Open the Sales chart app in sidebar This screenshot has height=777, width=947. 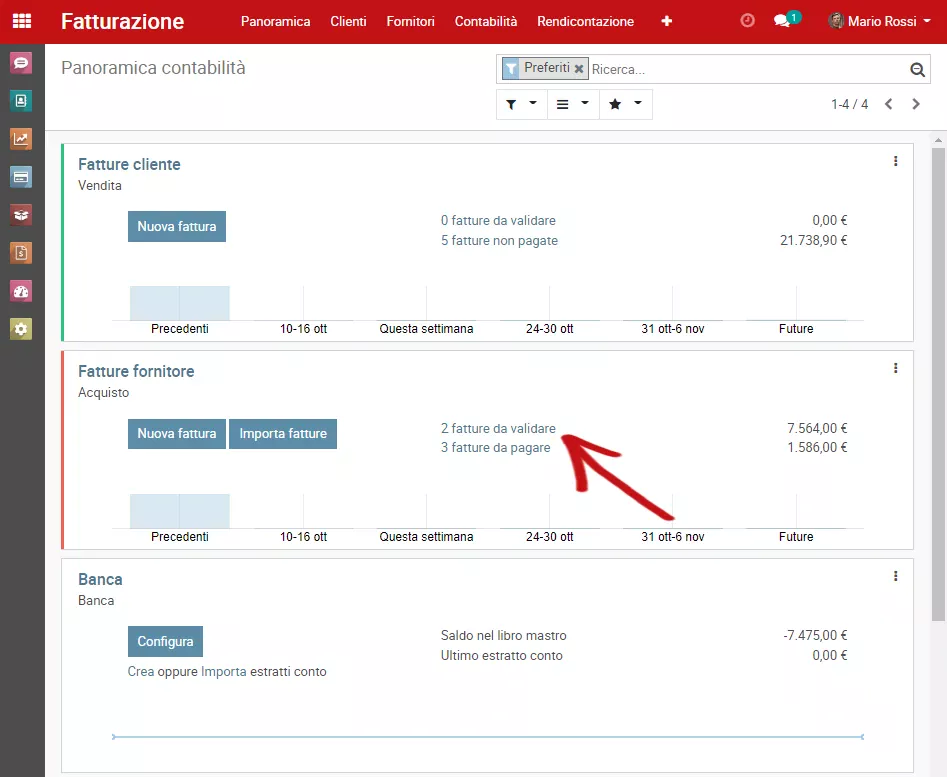21,139
